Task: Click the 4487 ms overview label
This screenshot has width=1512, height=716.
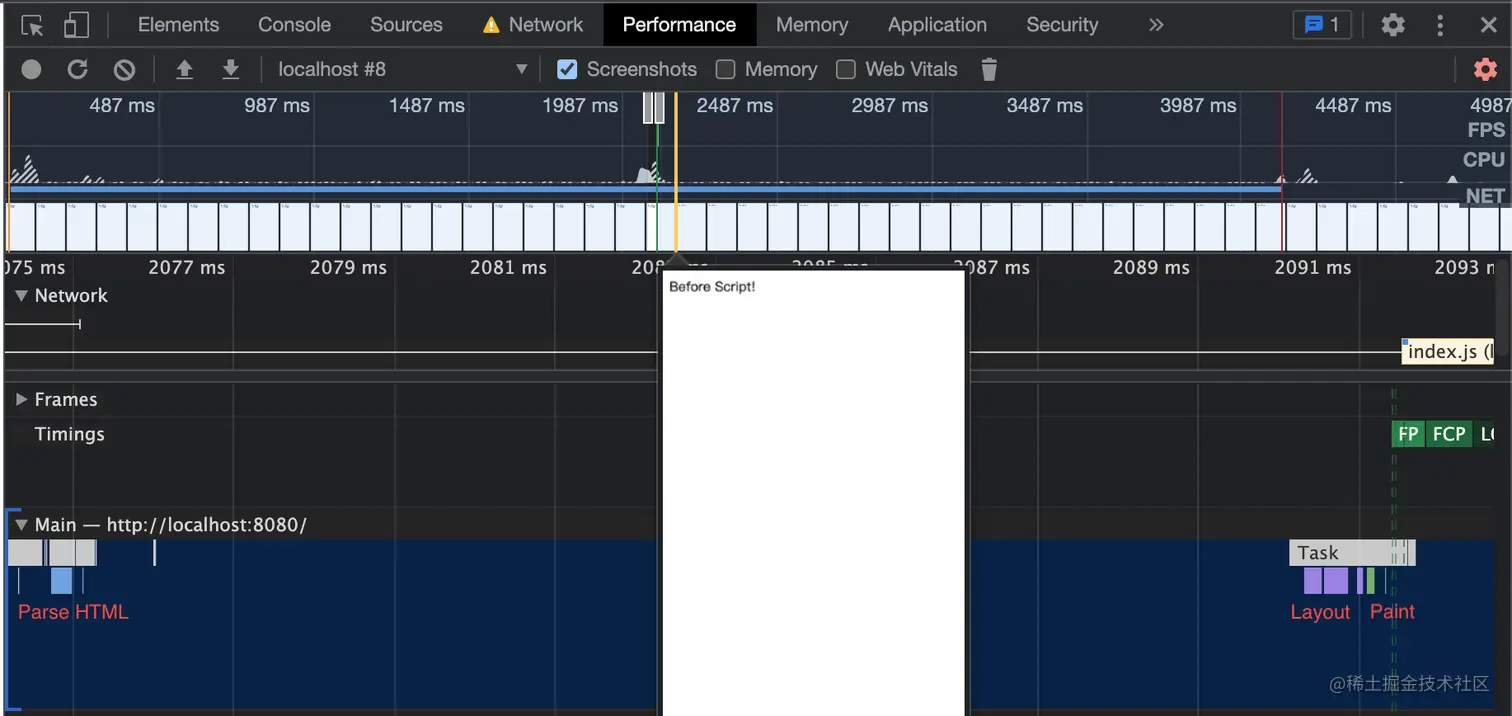Action: click(x=1353, y=105)
